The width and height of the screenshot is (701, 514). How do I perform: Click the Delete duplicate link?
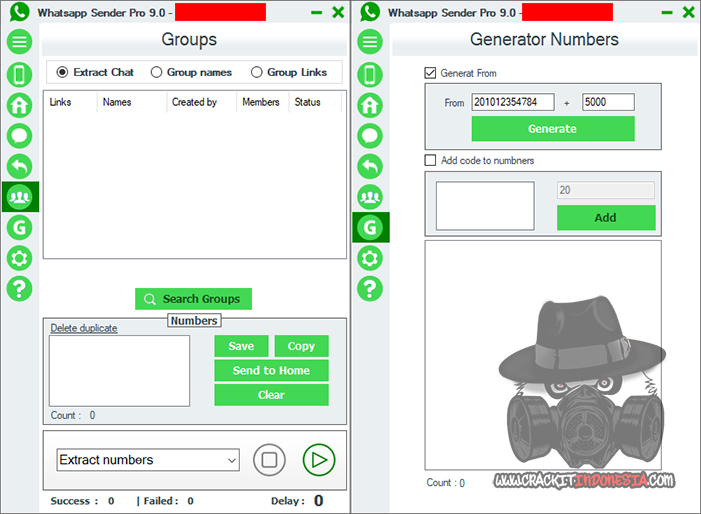coord(83,328)
